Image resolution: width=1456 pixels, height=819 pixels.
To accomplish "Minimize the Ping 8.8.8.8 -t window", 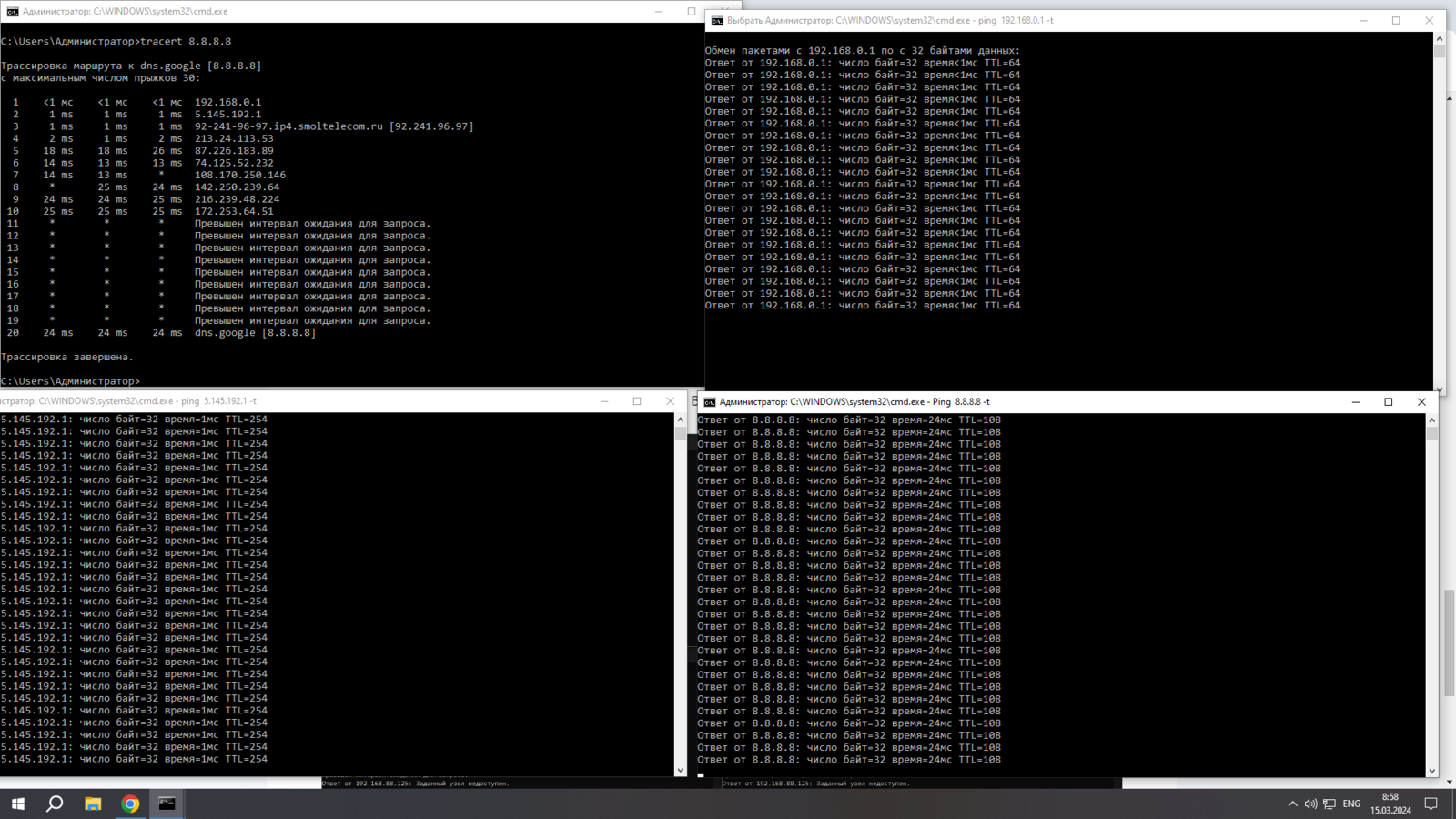I will 1356,401.
